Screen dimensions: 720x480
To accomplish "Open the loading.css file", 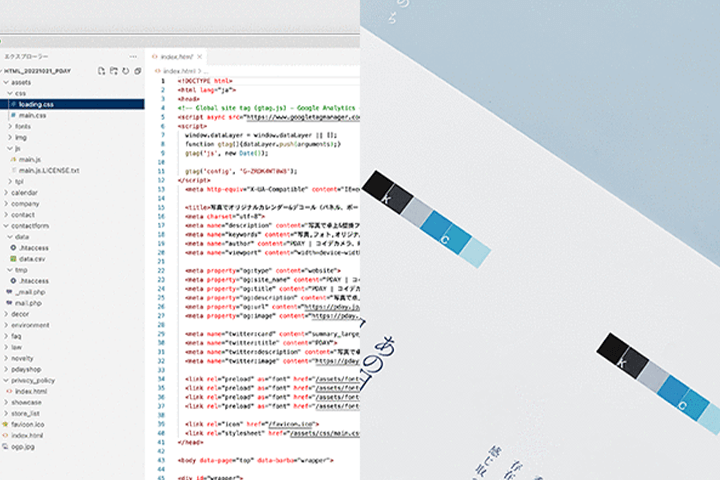I will click(x=72, y=104).
